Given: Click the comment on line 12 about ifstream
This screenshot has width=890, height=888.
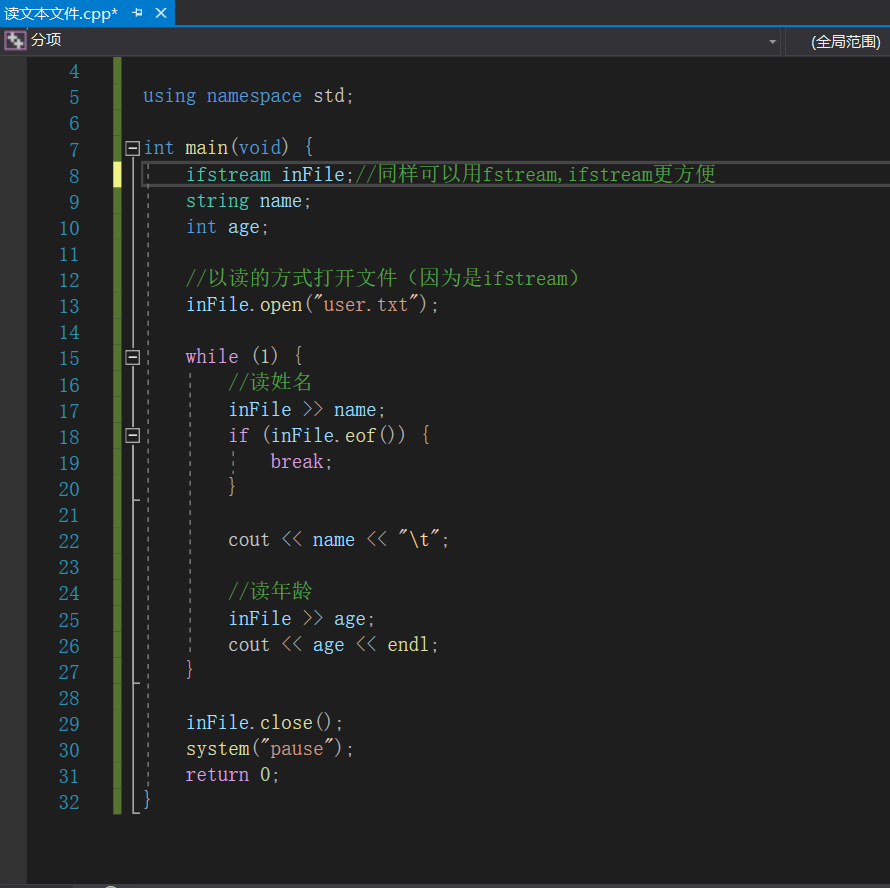Looking at the screenshot, I should coord(382,278).
